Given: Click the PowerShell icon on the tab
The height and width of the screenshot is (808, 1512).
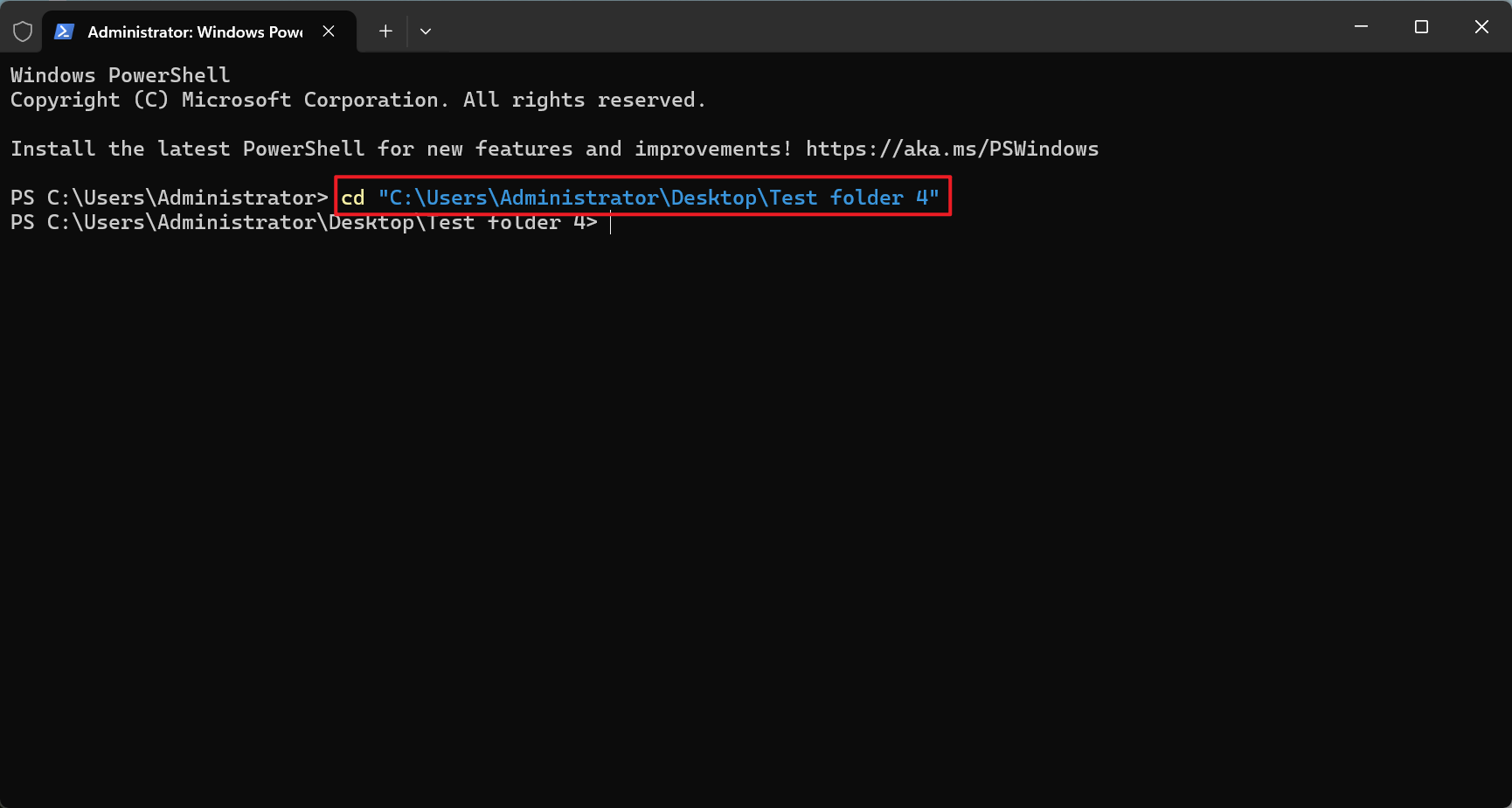Looking at the screenshot, I should (x=63, y=31).
